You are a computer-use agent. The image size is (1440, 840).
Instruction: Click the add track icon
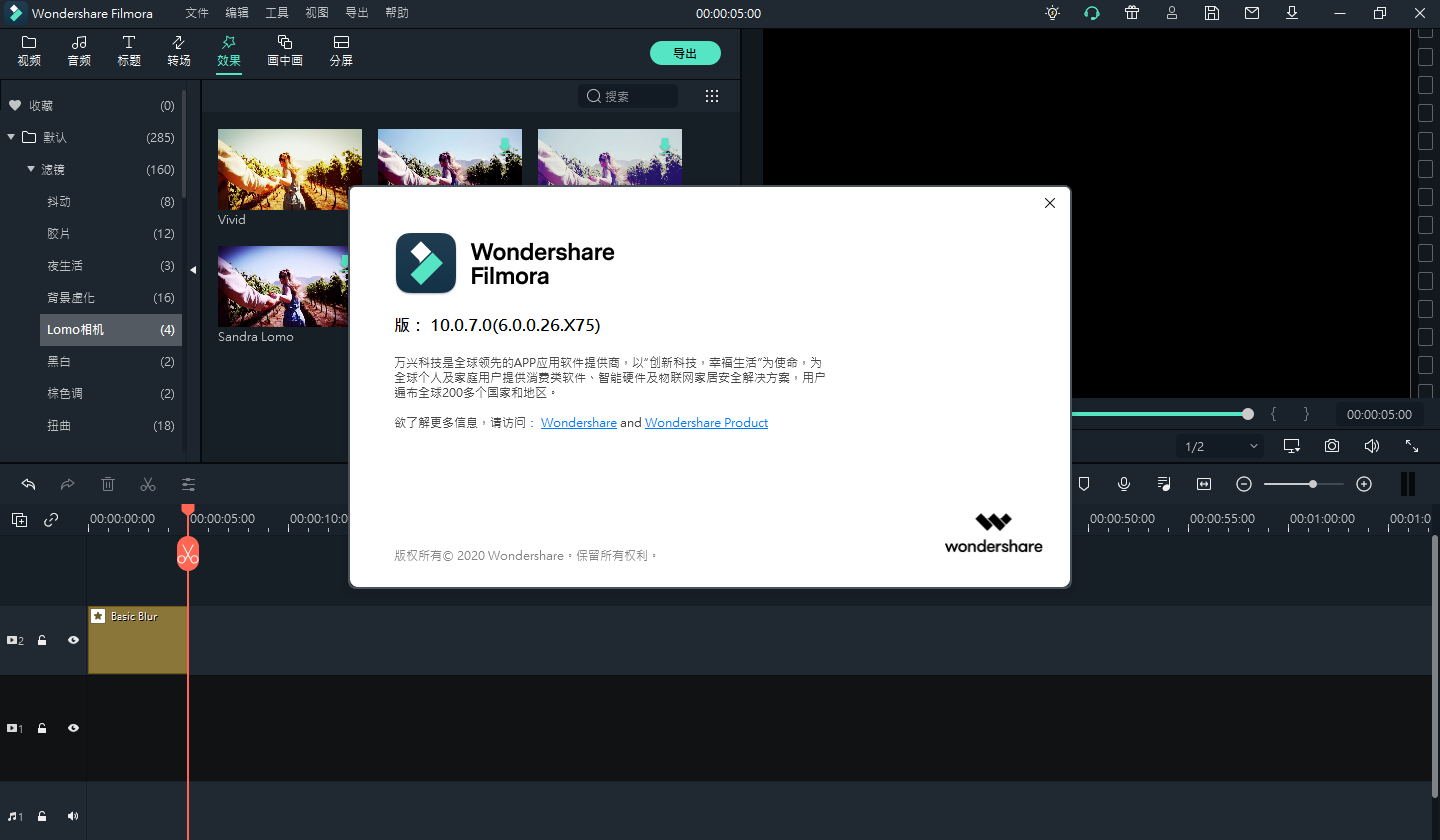(x=19, y=519)
